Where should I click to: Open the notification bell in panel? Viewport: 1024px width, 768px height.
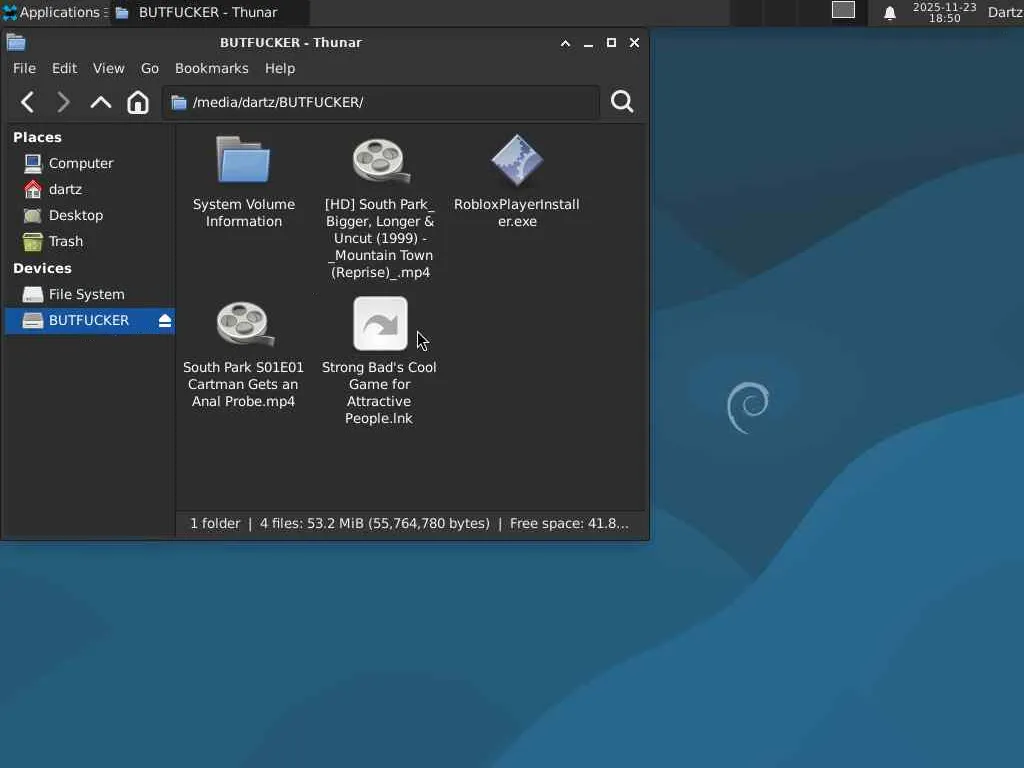[x=889, y=13]
